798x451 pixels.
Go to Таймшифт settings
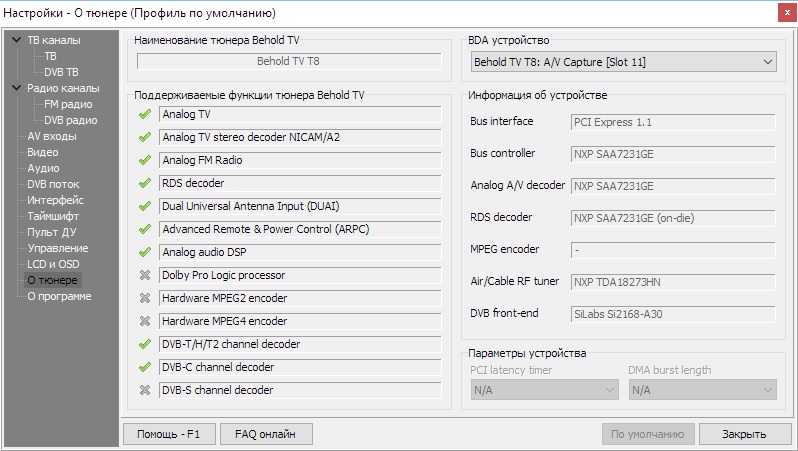[x=54, y=216]
